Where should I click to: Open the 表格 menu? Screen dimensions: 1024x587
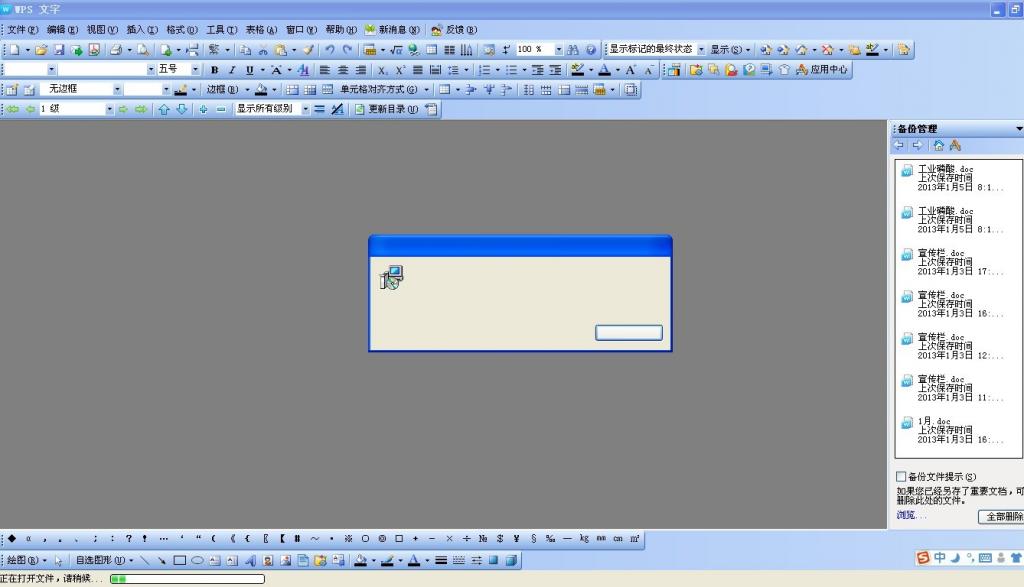tap(261, 29)
